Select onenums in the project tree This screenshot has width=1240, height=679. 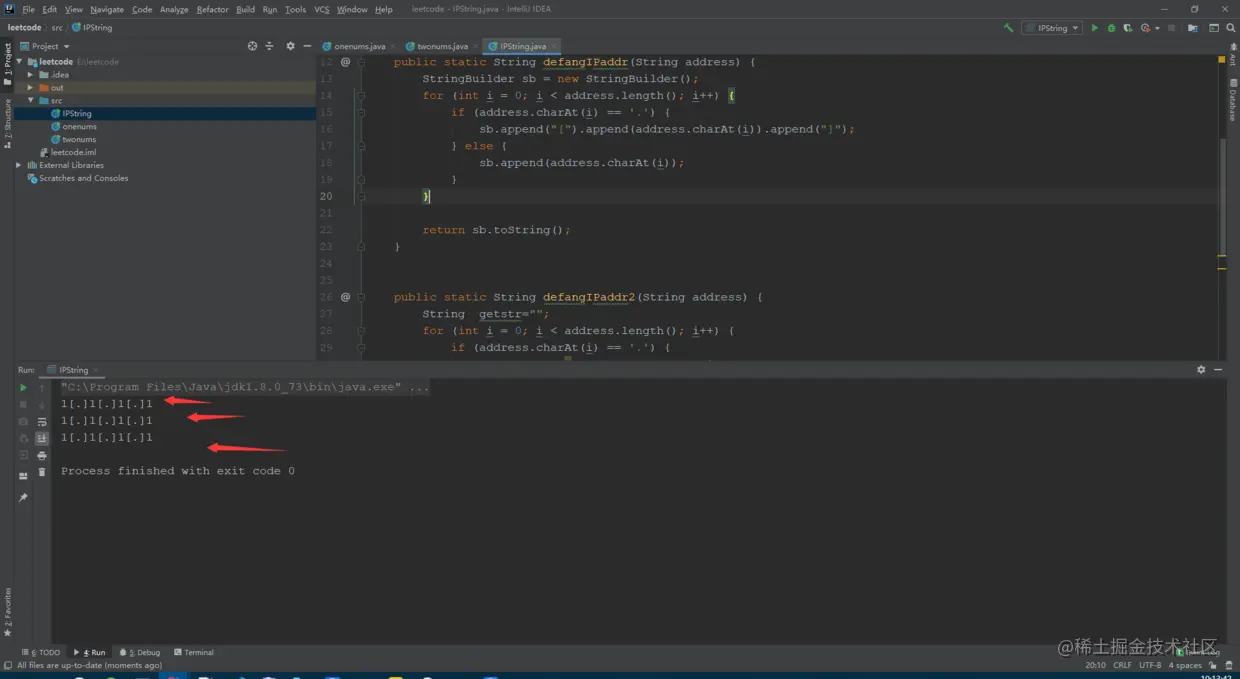tap(79, 127)
